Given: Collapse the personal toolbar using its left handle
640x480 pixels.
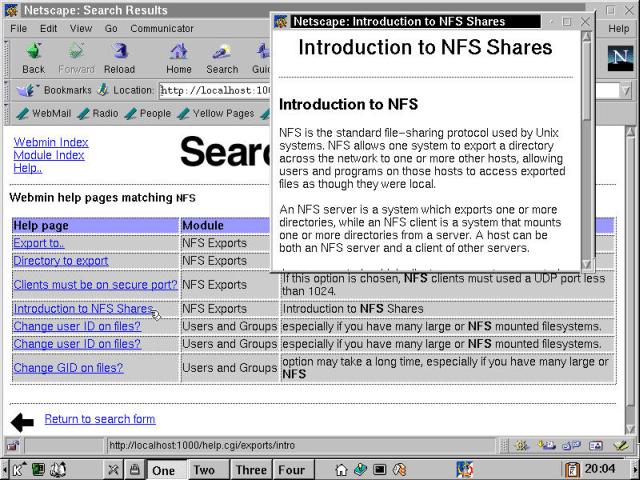Looking at the screenshot, I should coord(6,113).
